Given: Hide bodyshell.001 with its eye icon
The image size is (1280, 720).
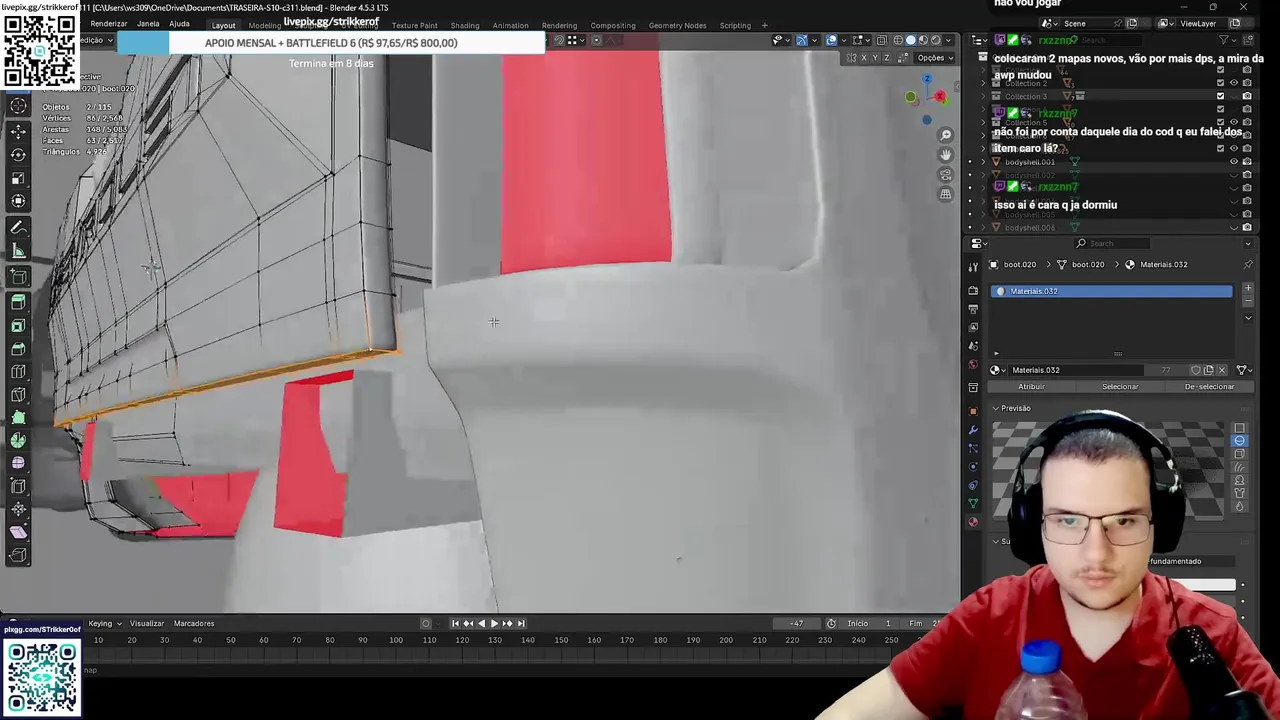Looking at the screenshot, I should 1233,161.
